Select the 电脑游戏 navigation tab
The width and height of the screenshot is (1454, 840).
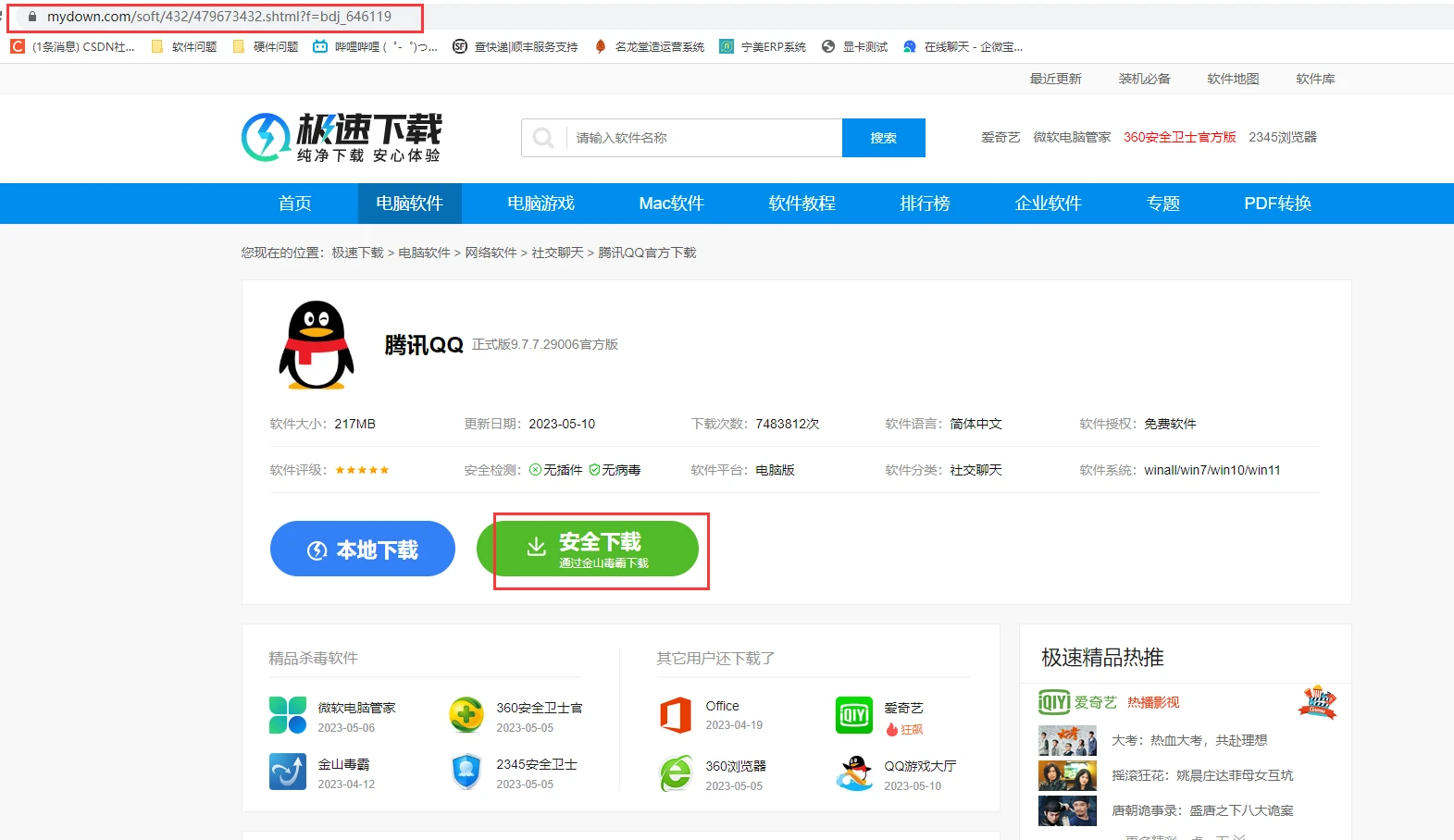(x=541, y=204)
